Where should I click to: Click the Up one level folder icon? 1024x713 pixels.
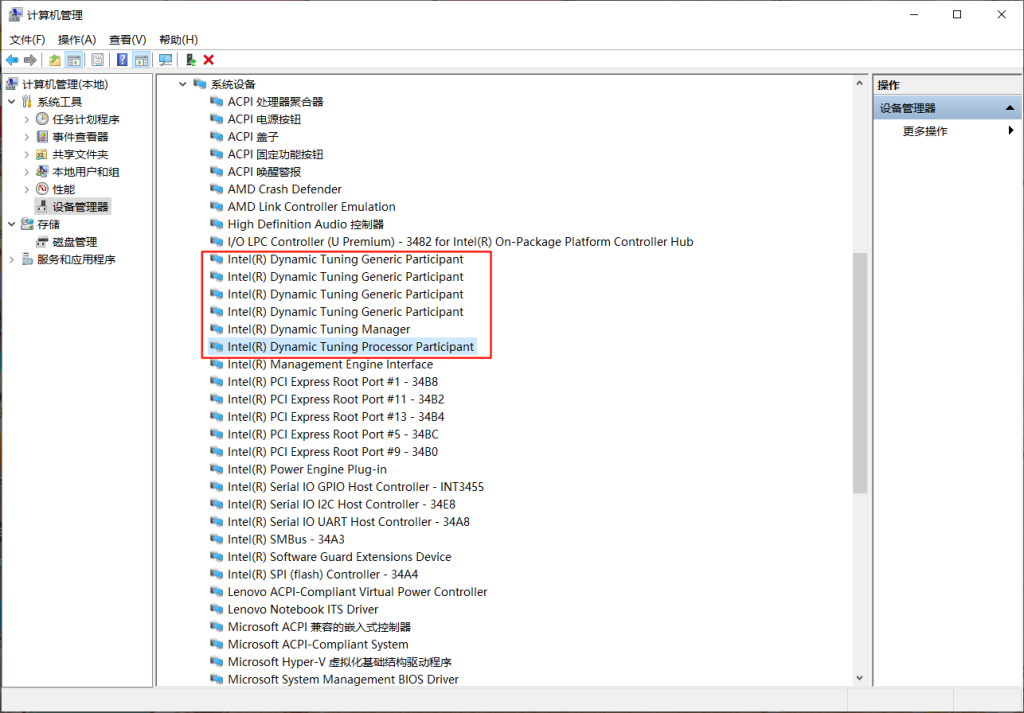[x=54, y=60]
